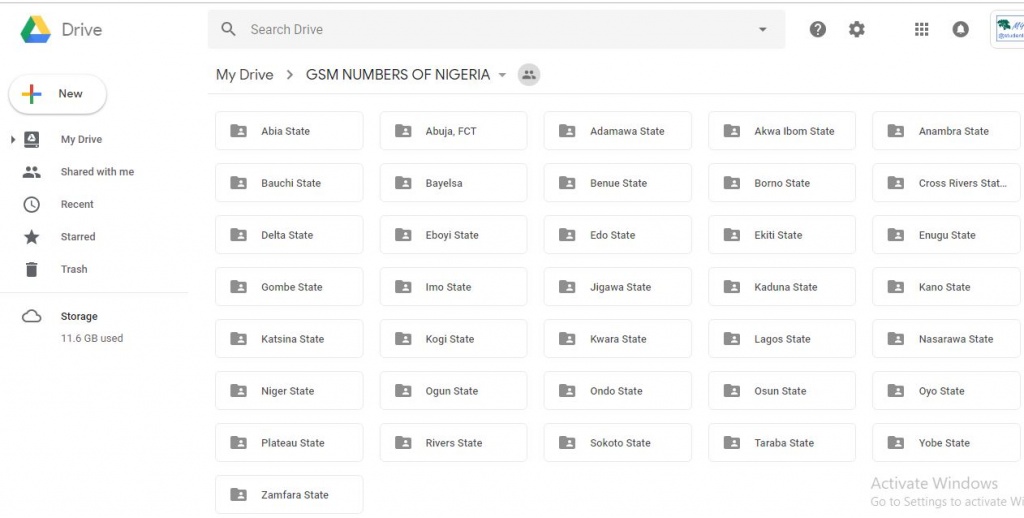1024x518 pixels.
Task: Click the notifications bell icon
Action: pyautogui.click(x=960, y=30)
